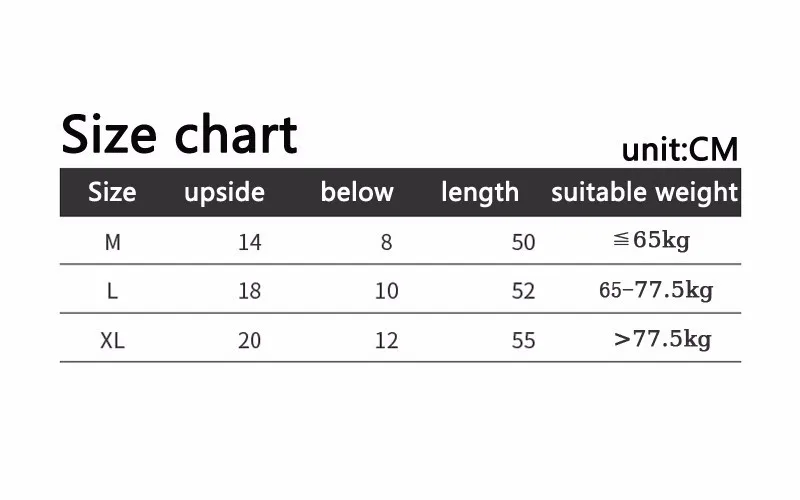Click below value 10 in the L row

point(387,291)
